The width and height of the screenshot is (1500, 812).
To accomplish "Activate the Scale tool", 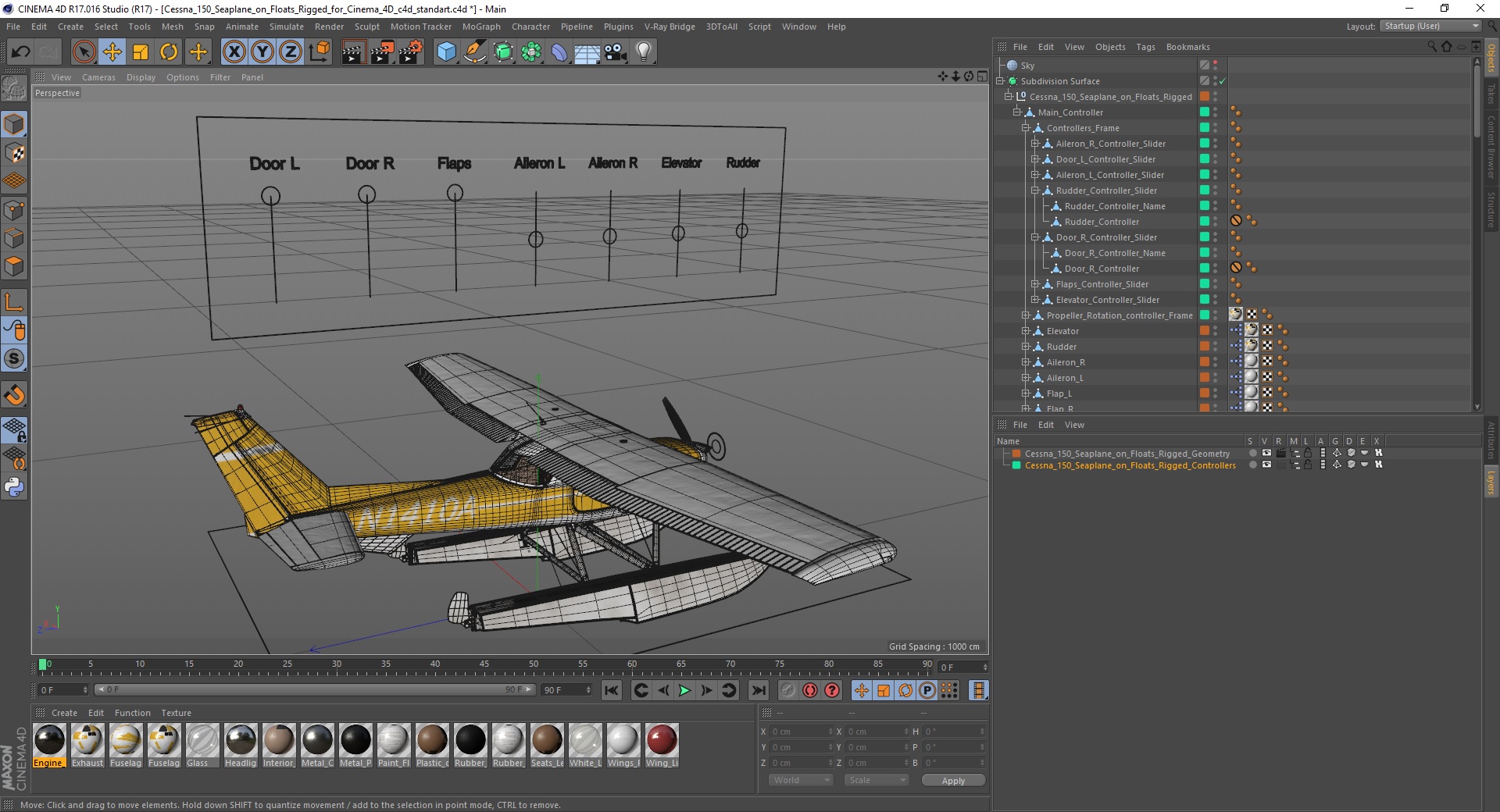I will (141, 52).
